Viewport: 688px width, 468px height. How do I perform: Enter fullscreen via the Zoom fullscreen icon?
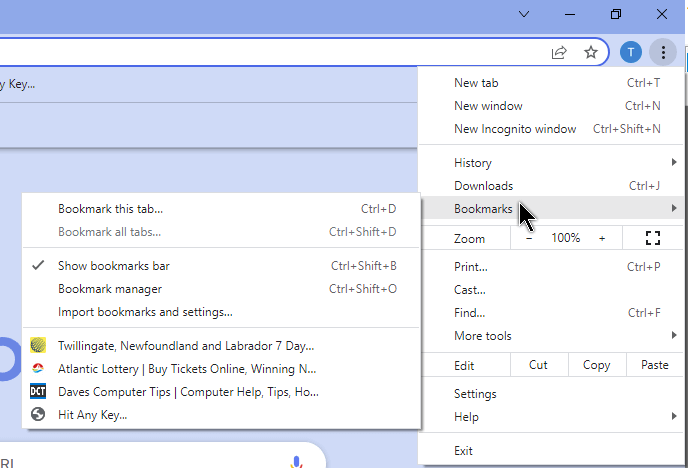(652, 238)
